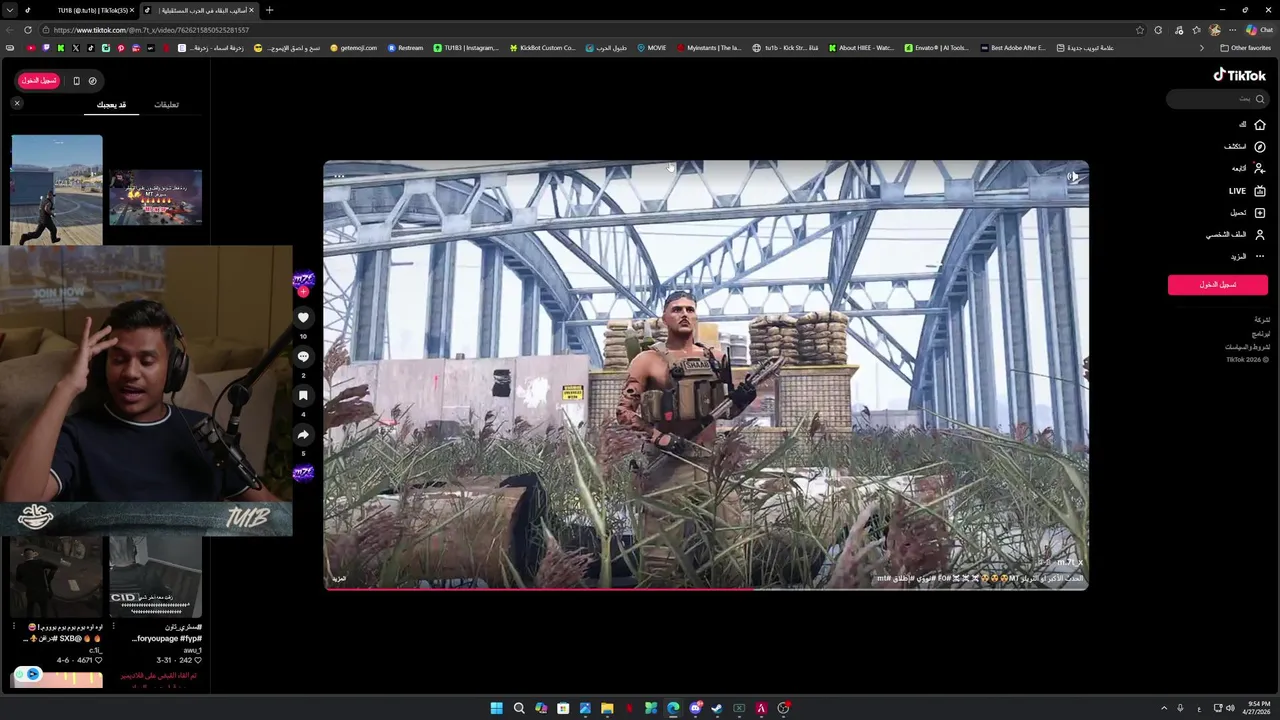Open the KickBot Custom Co... bookmark
The width and height of the screenshot is (1280, 720).
coord(542,48)
